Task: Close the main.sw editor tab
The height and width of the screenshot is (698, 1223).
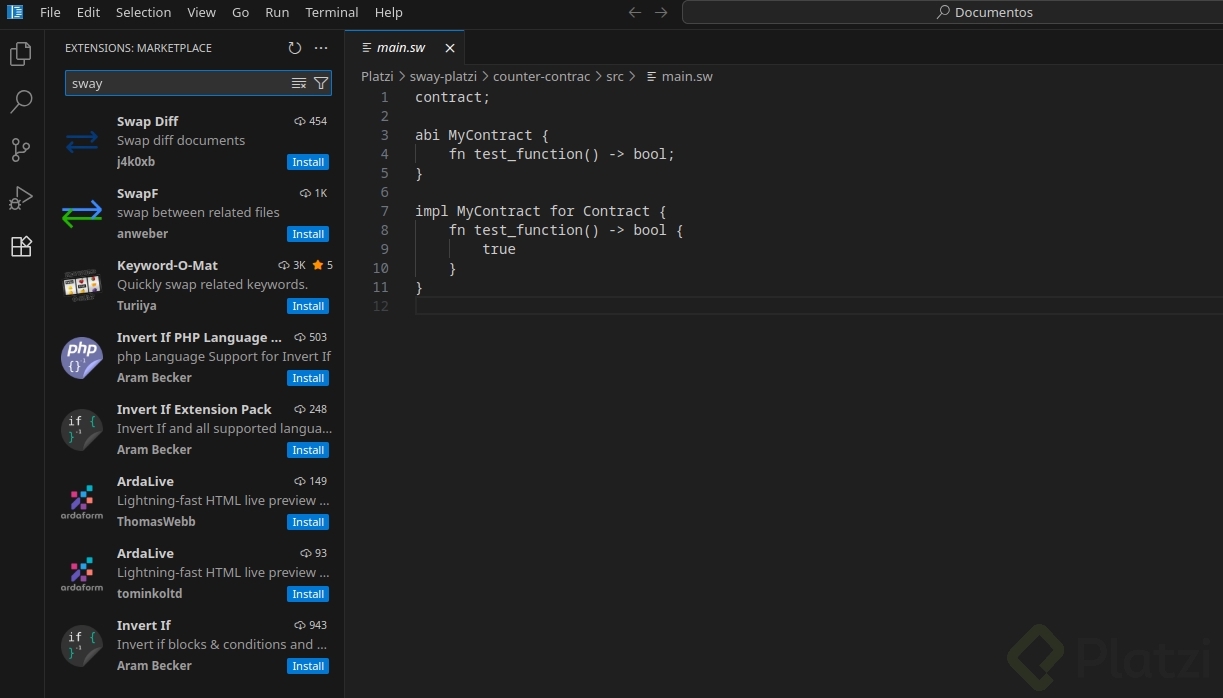Action: point(450,48)
